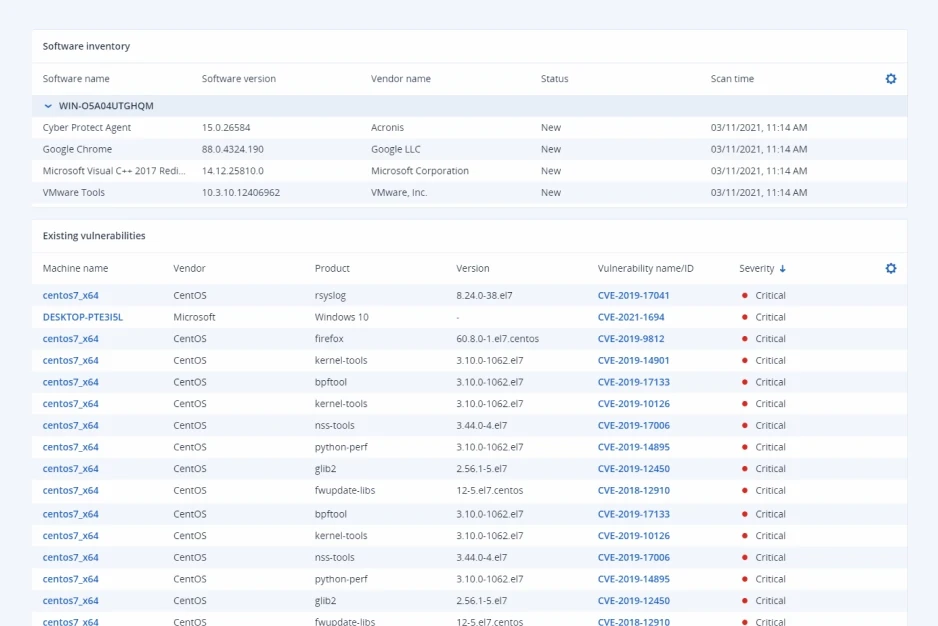Click the rsyslog product cell
The image size is (938, 626).
click(330, 295)
